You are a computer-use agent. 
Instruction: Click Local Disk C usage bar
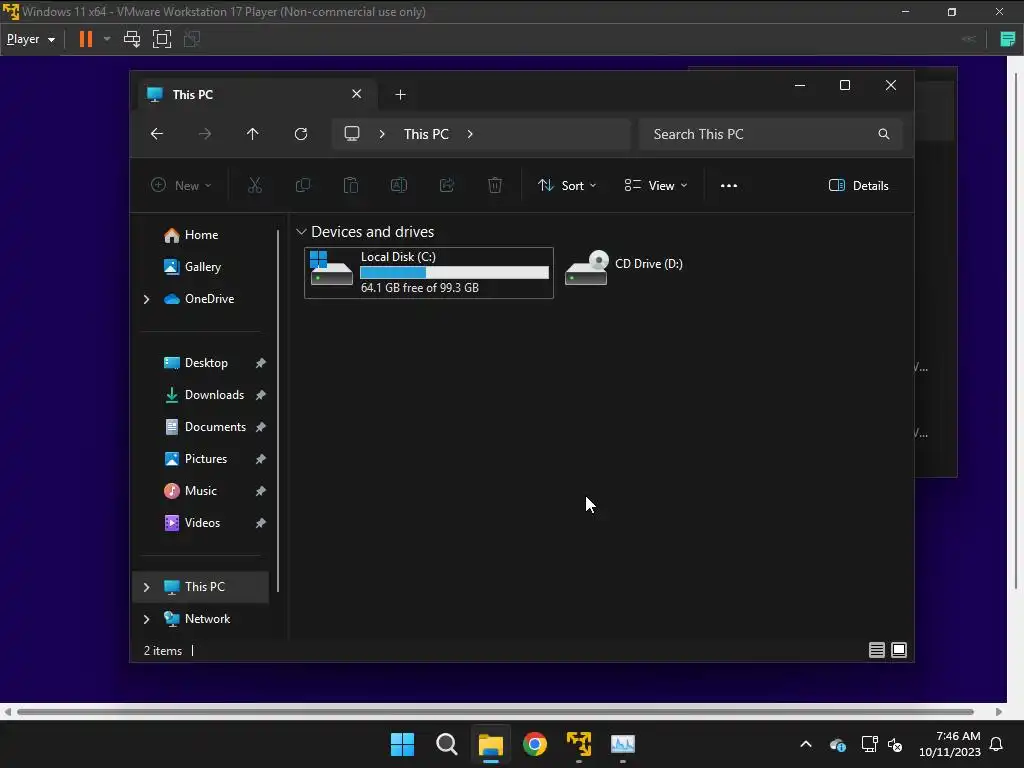point(455,273)
